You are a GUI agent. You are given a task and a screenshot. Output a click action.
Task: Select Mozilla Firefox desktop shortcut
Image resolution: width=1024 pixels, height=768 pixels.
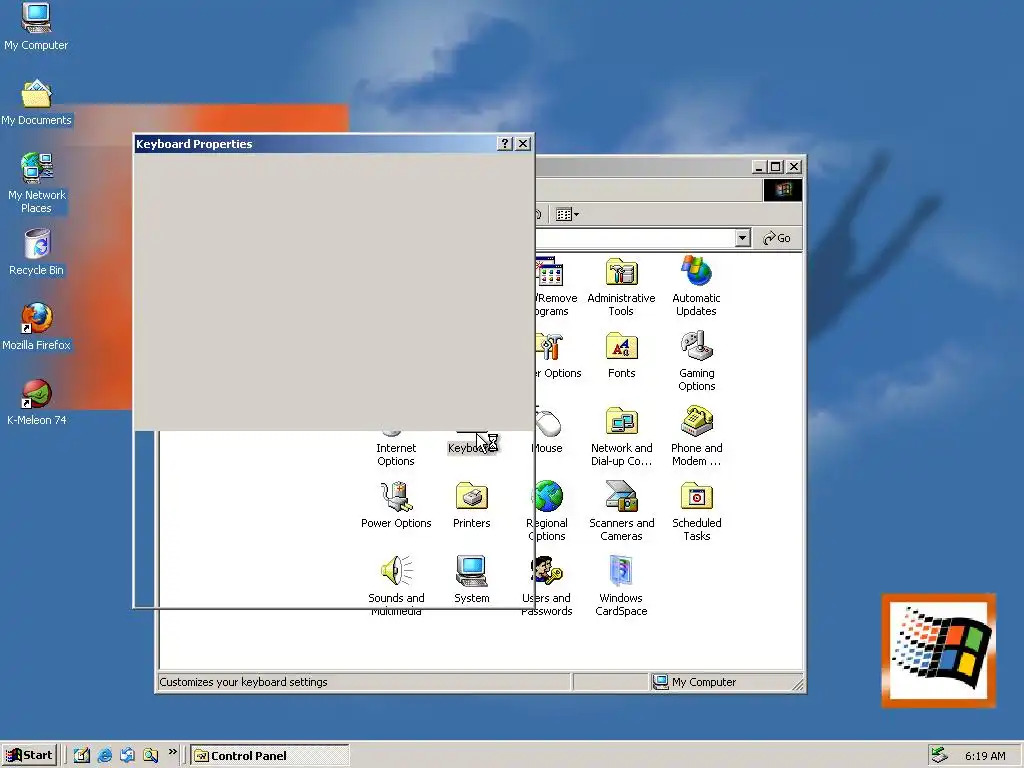(x=36, y=327)
